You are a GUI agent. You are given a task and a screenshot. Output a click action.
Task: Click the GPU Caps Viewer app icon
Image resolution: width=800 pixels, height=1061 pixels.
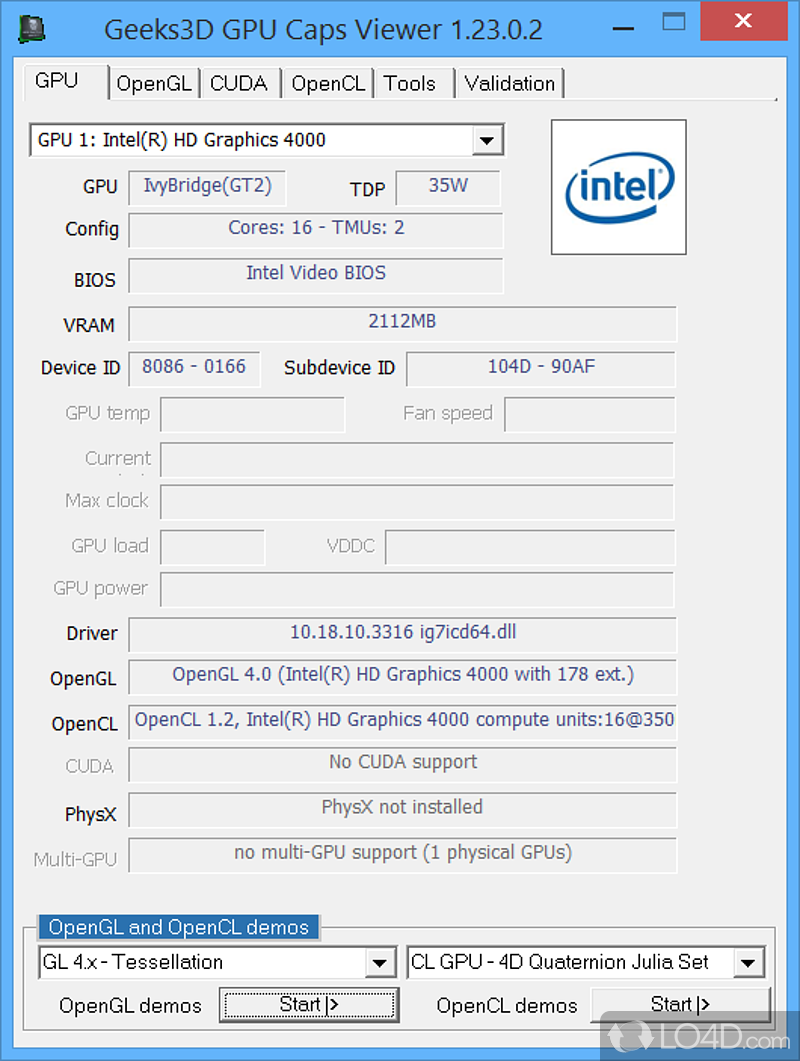(32, 30)
